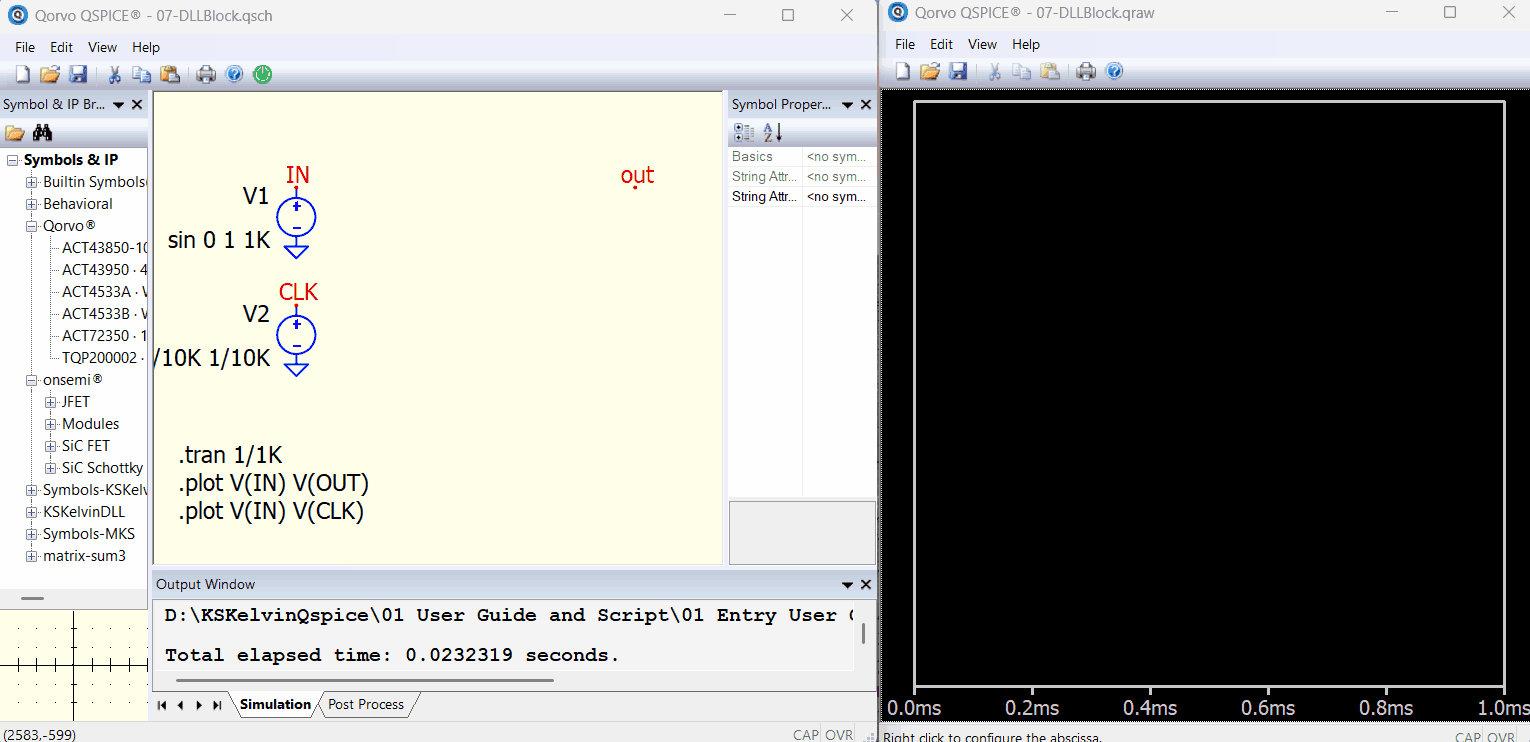Open the File menu in the .qraw window
The image size is (1530, 742).
tap(905, 44)
